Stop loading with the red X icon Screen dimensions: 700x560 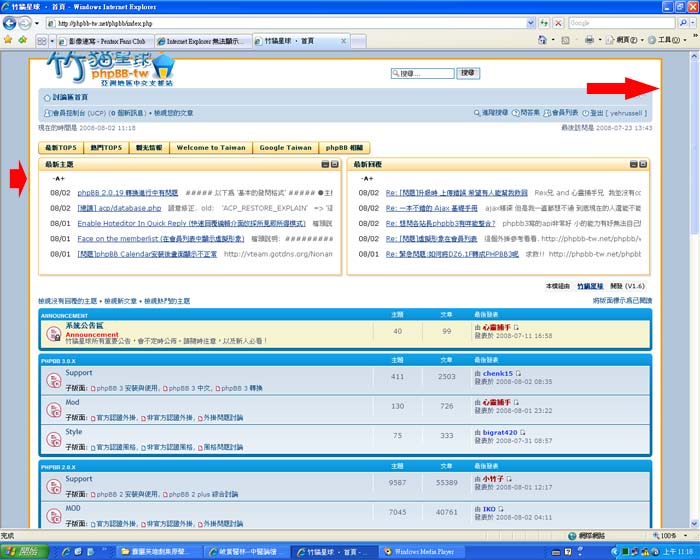558,23
